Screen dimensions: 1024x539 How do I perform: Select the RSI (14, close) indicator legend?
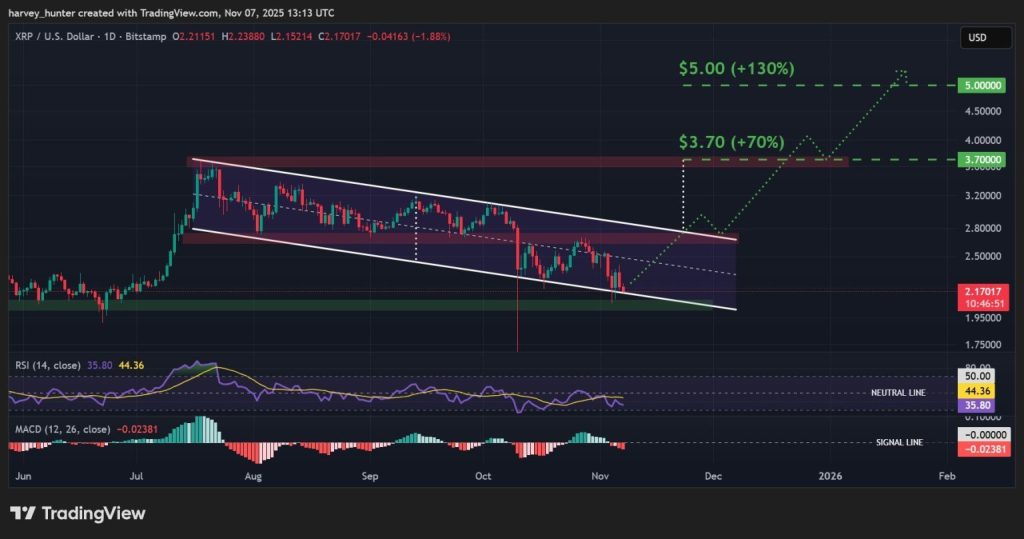[50, 365]
